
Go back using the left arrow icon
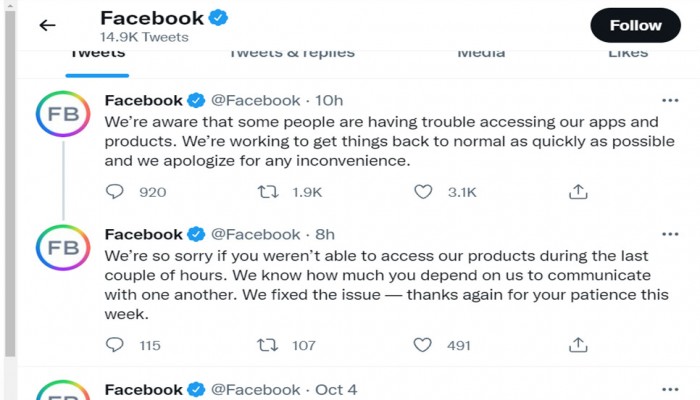47,25
